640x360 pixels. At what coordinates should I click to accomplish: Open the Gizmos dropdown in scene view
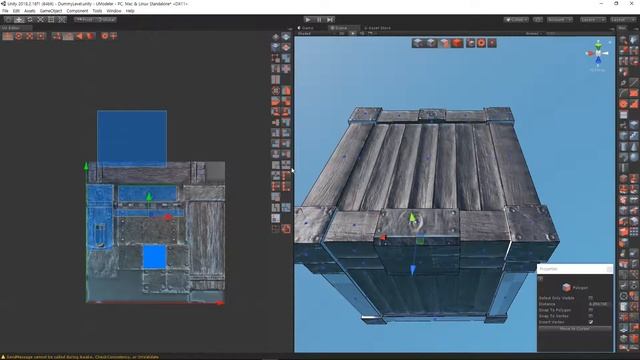point(533,33)
